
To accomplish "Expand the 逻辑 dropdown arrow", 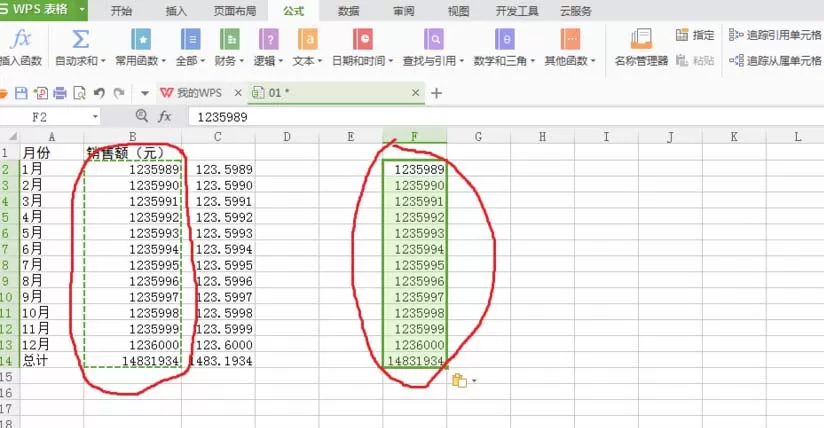I will coord(281,61).
